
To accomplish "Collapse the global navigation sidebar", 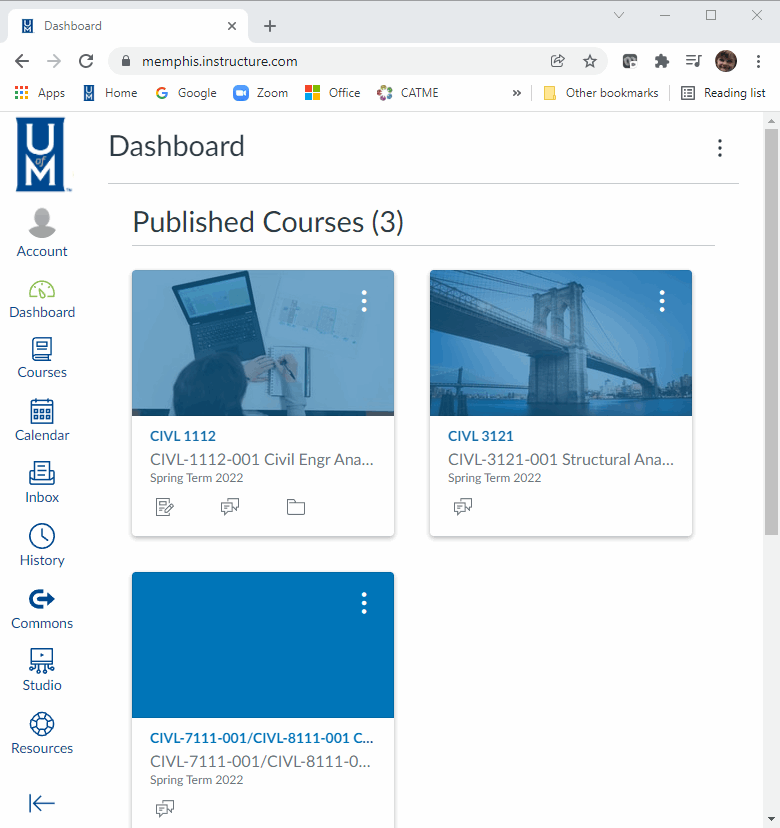I will pyautogui.click(x=42, y=803).
